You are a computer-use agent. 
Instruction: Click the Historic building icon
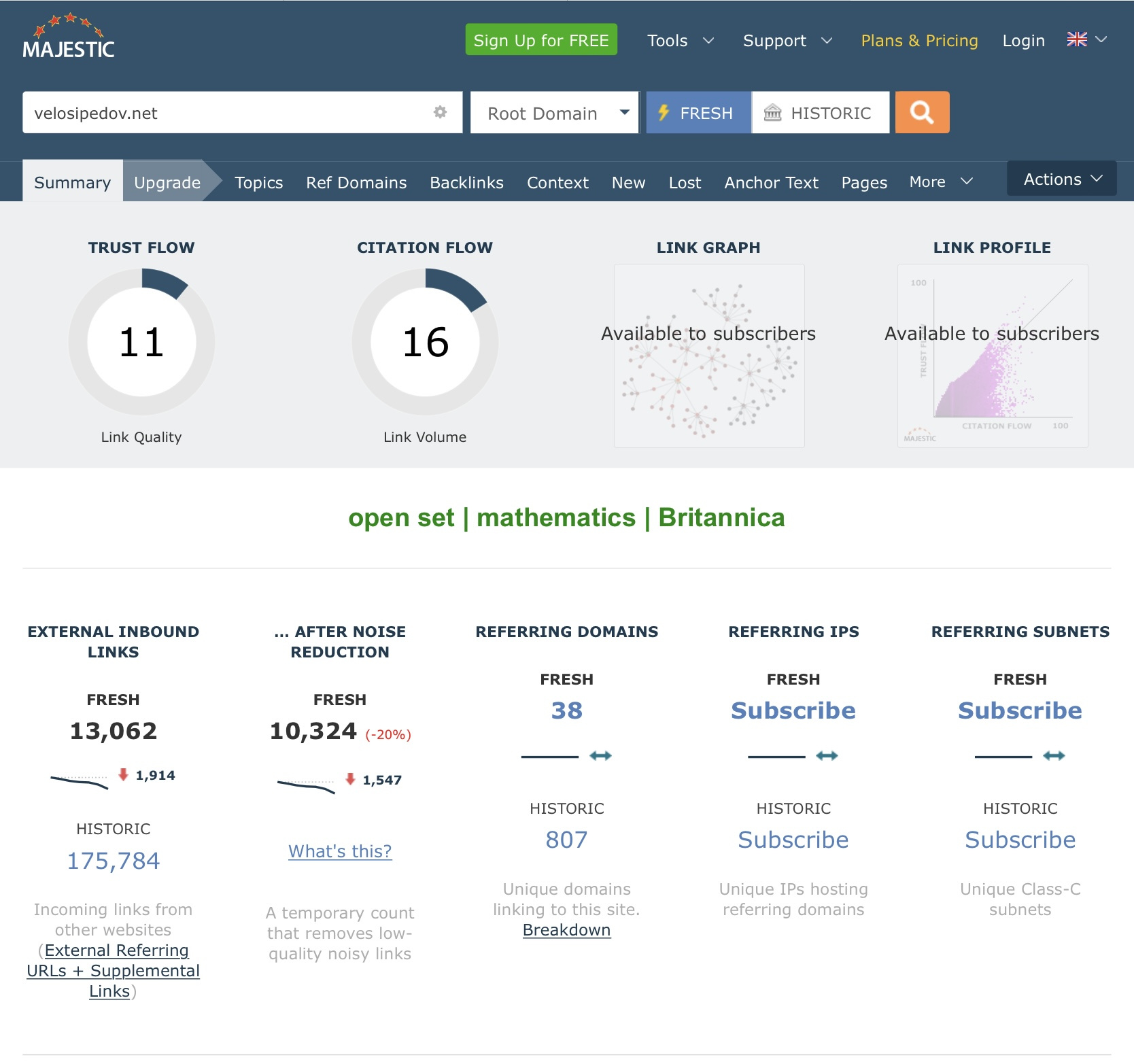click(772, 113)
